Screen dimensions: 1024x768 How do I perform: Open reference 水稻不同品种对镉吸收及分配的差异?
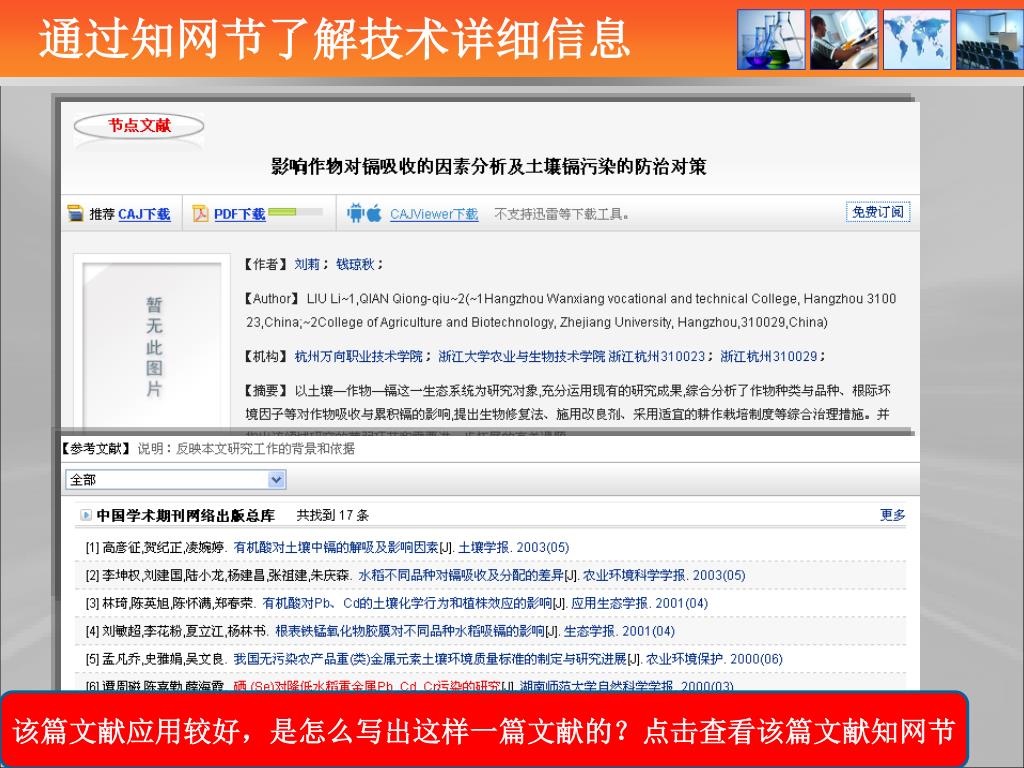click(x=461, y=575)
